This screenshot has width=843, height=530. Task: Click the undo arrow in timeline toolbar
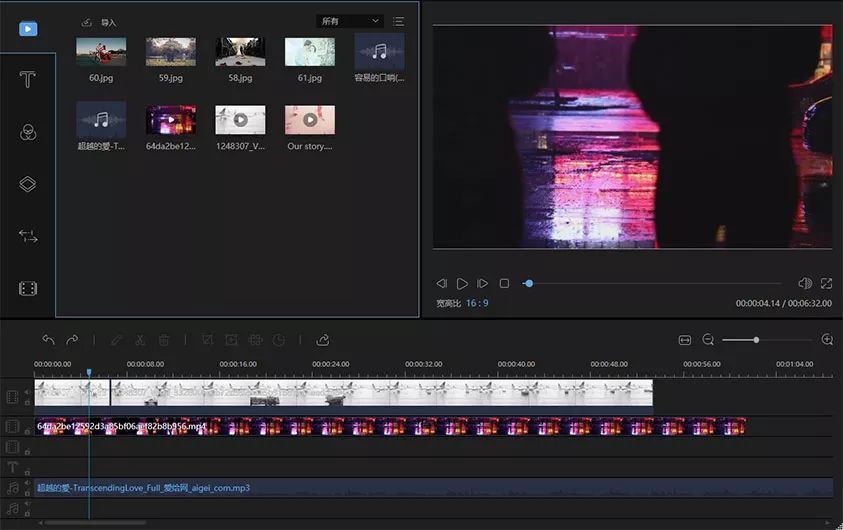tap(48, 340)
